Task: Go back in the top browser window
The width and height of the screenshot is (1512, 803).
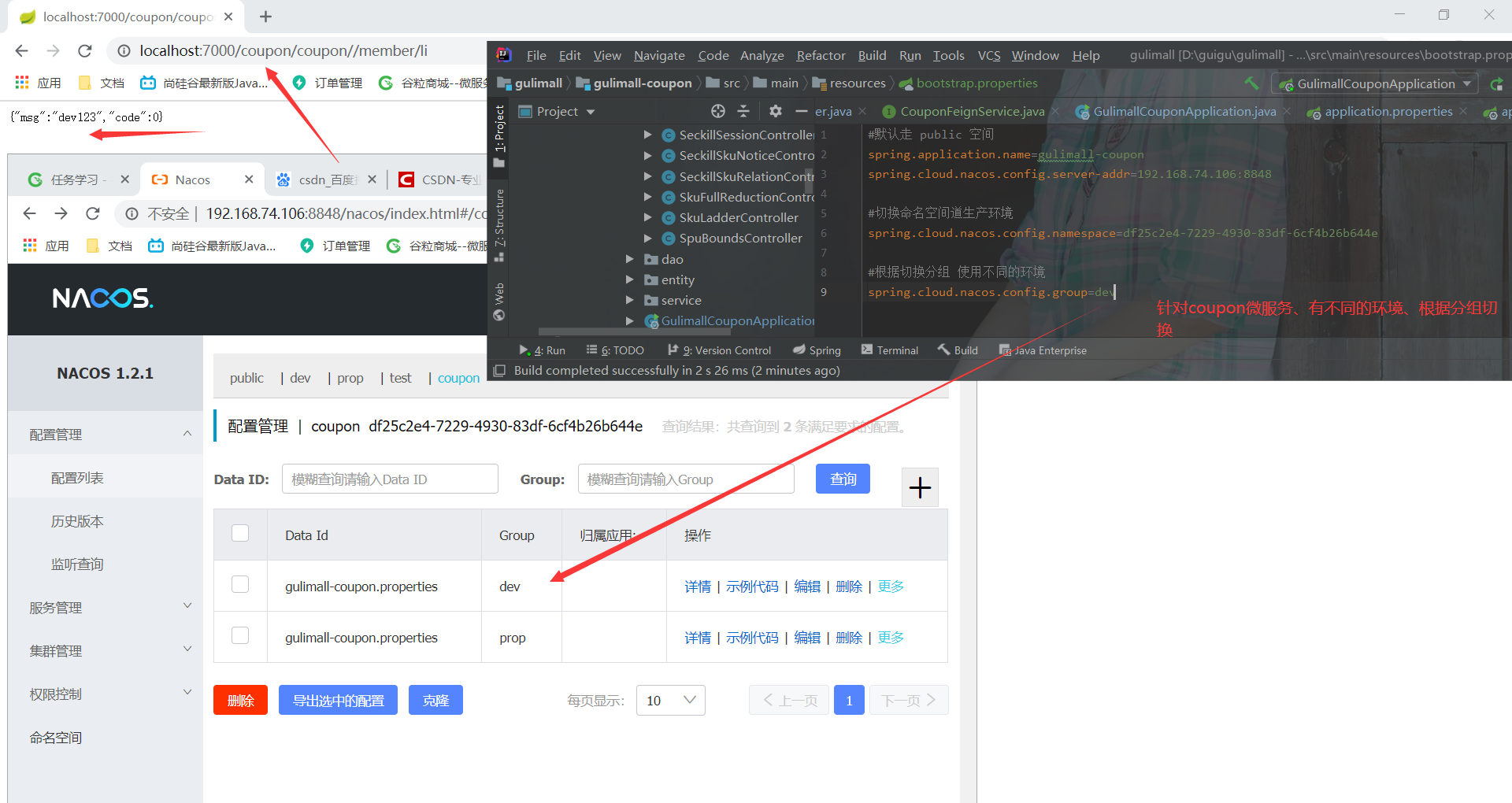Action: click(x=22, y=51)
